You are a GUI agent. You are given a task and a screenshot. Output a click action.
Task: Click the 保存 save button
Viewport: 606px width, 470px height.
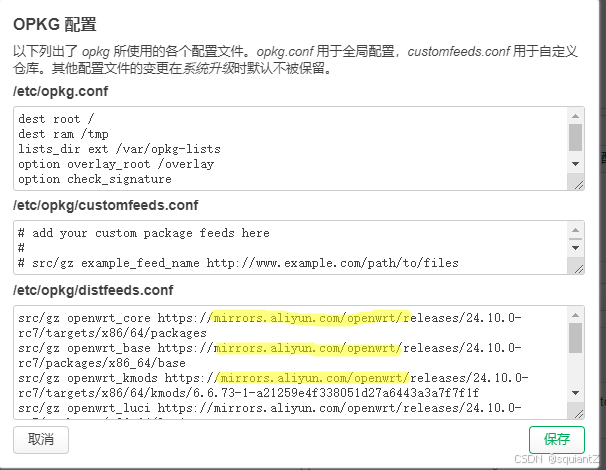[557, 439]
